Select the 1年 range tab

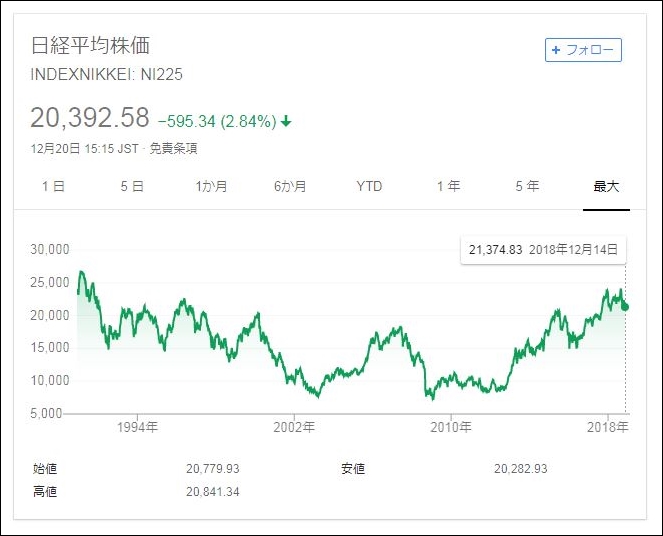point(448,186)
